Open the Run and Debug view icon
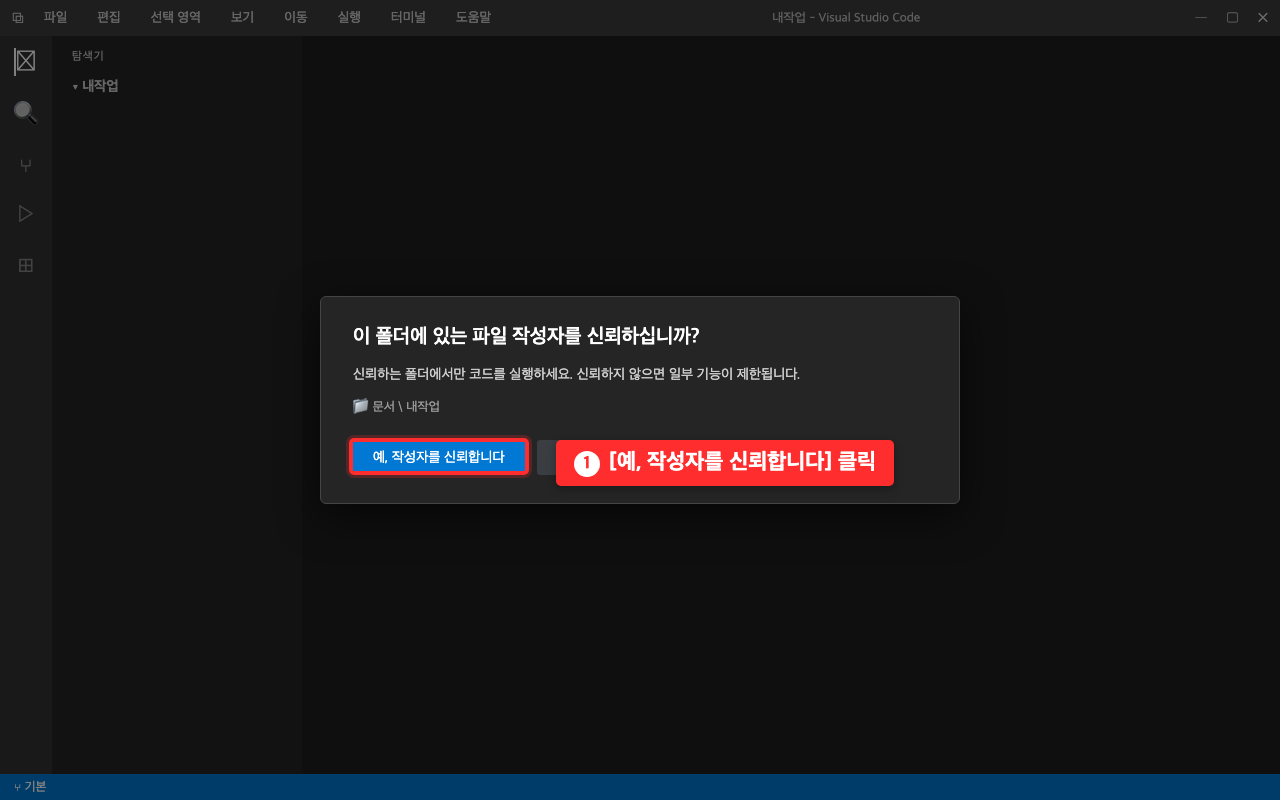This screenshot has height=800, width=1280. [26, 213]
